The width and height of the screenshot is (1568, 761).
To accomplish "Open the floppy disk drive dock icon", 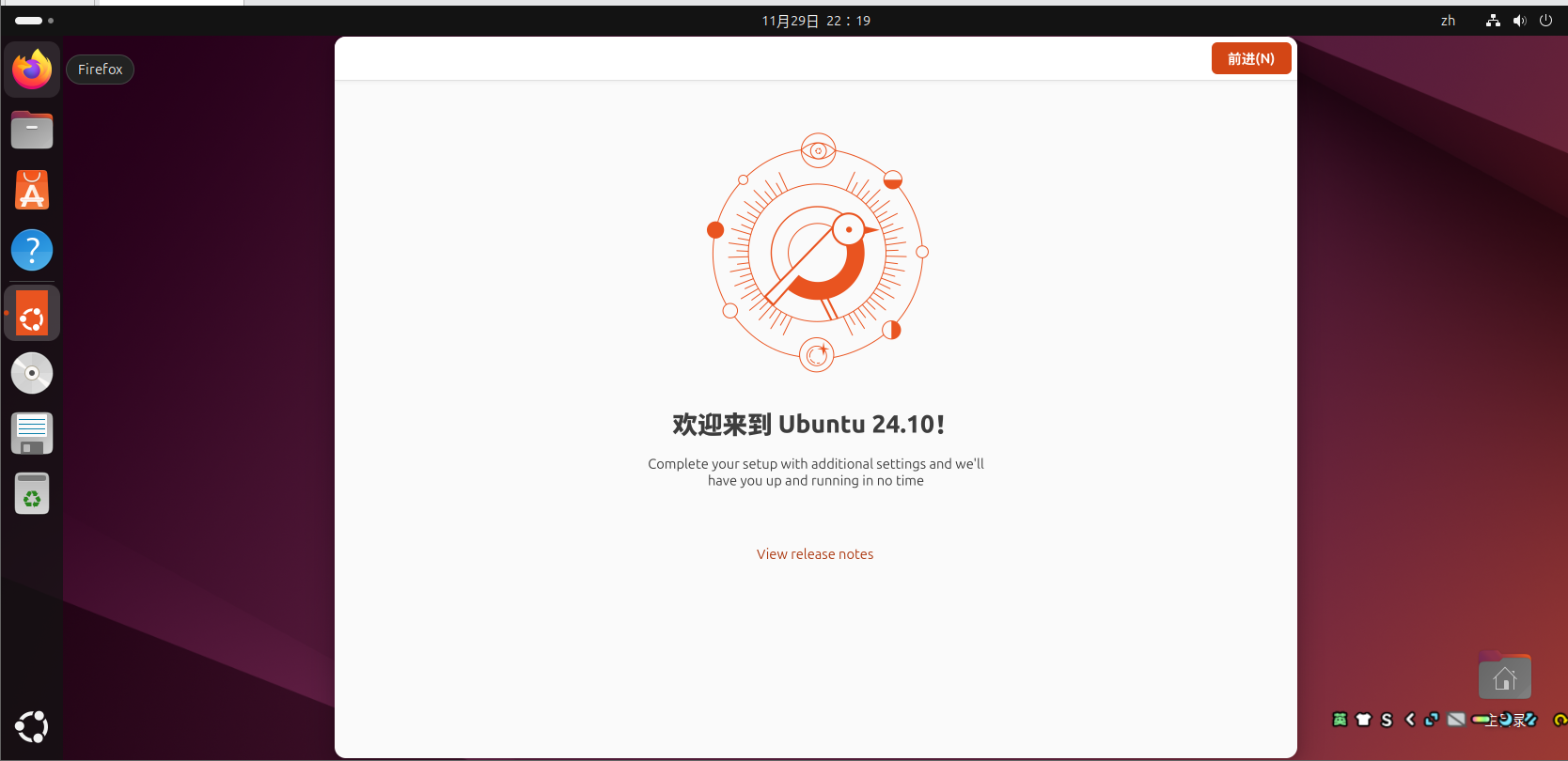I will click(x=32, y=433).
